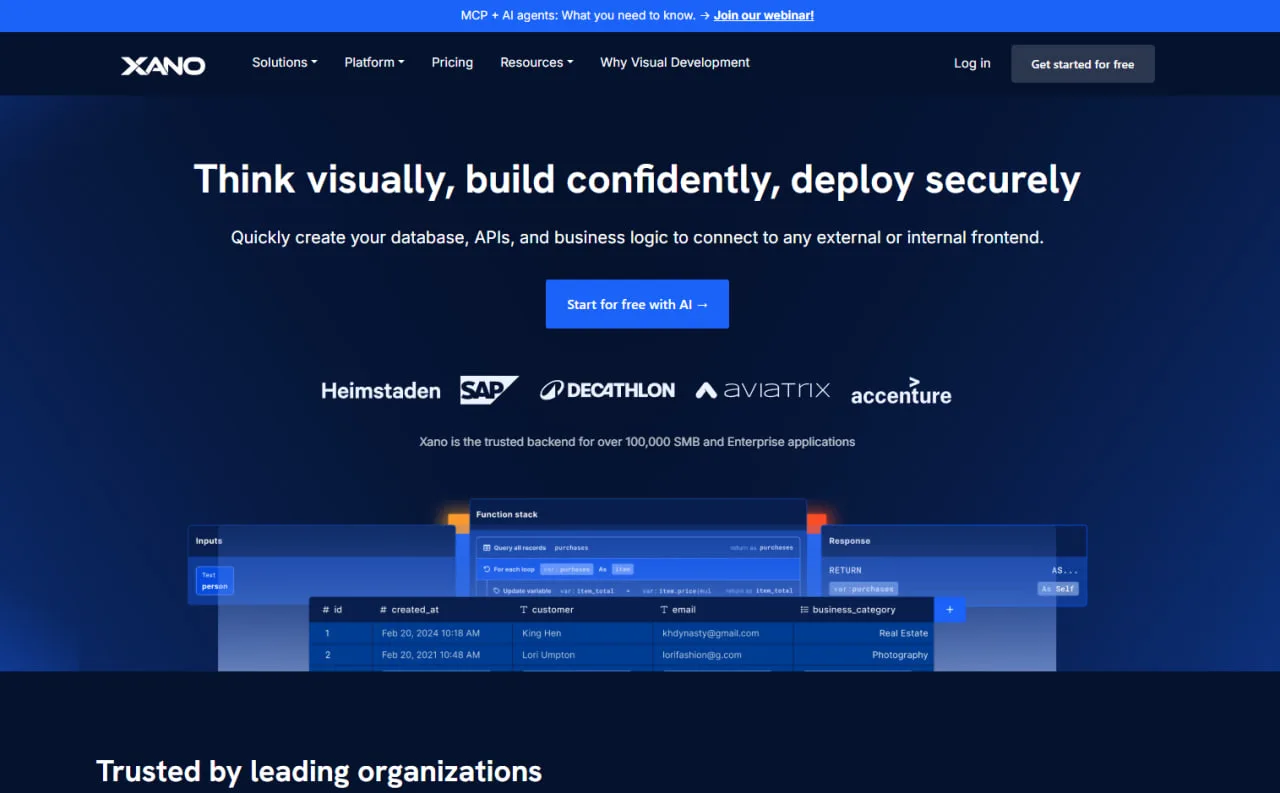Click the Photography category cell
This screenshot has height=793, width=1280.
click(864, 655)
